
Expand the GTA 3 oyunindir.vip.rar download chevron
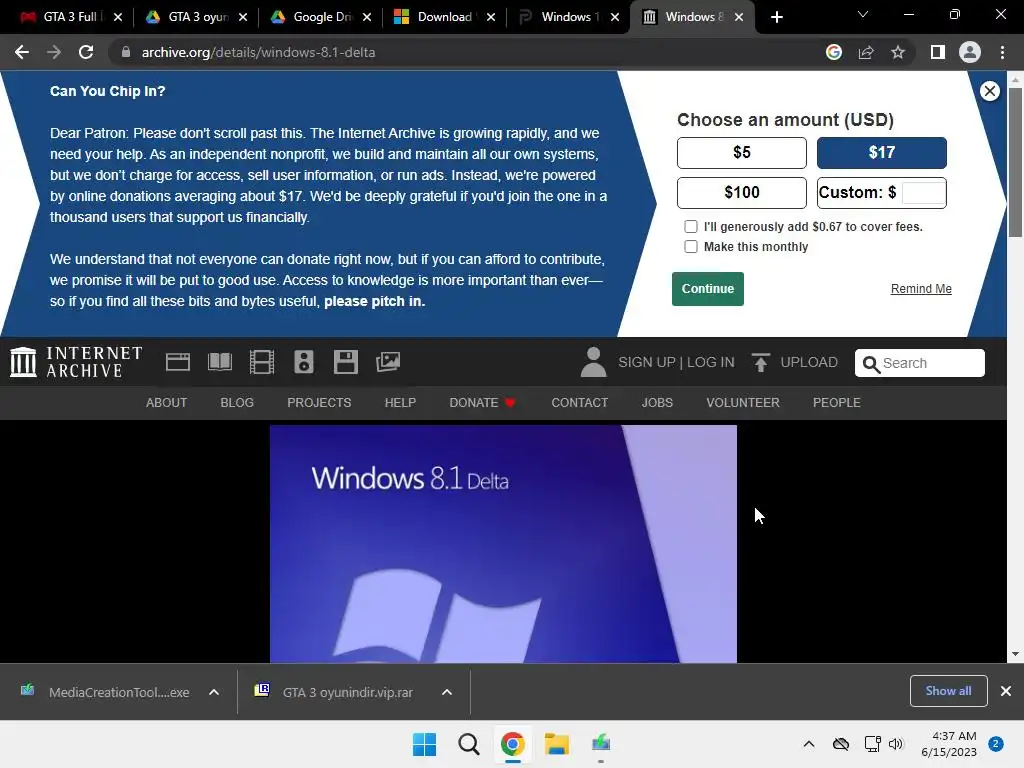coord(447,692)
